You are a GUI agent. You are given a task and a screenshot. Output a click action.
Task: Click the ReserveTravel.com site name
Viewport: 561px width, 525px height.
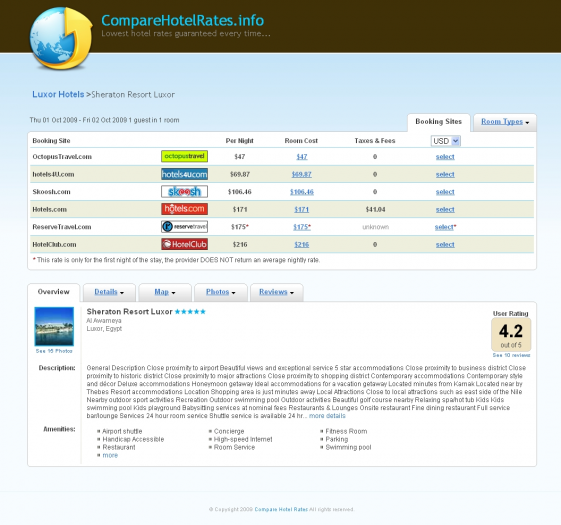click(62, 227)
